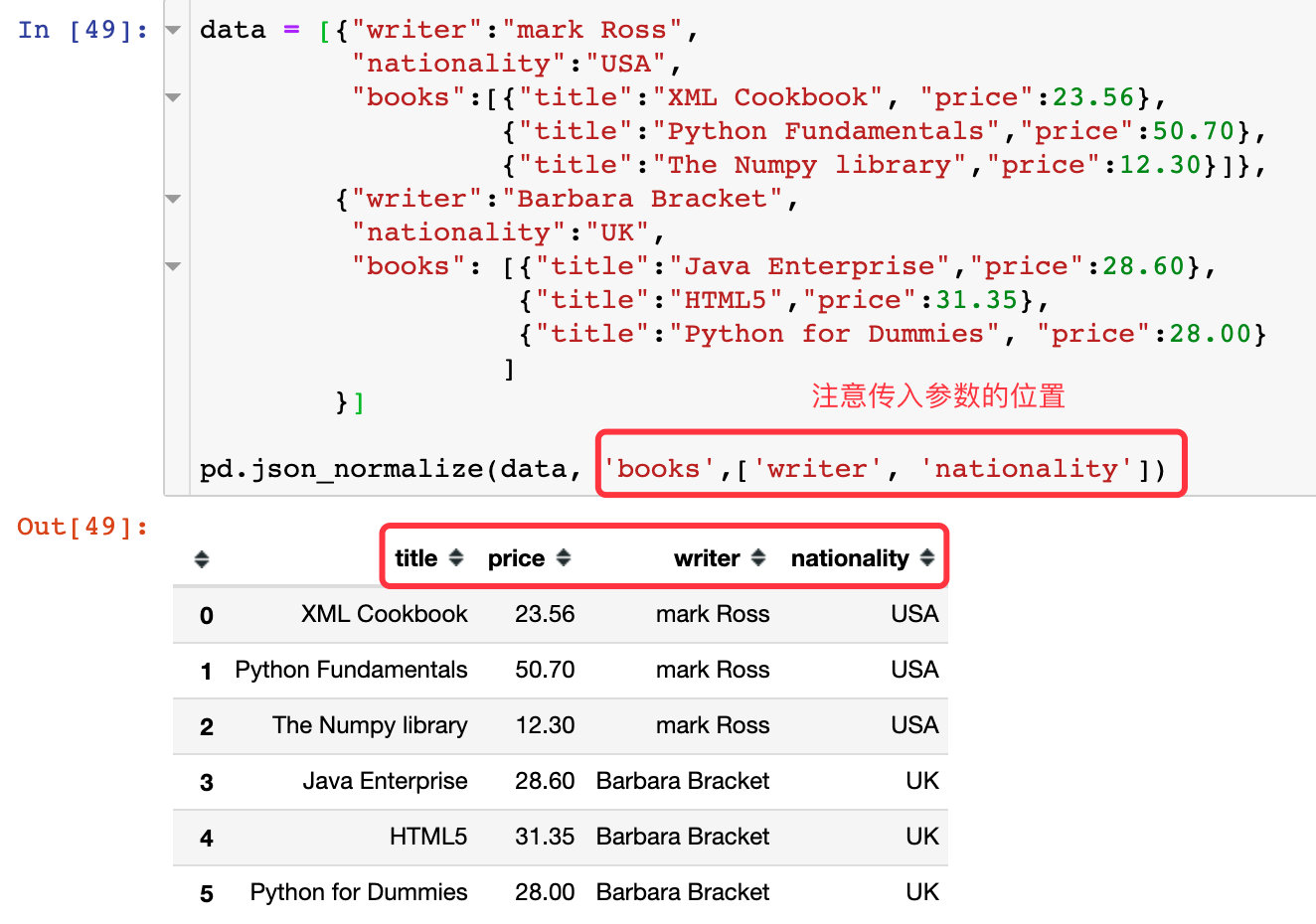This screenshot has width=1316, height=924.
Task: Click price value 23.56
Action: [545, 614]
